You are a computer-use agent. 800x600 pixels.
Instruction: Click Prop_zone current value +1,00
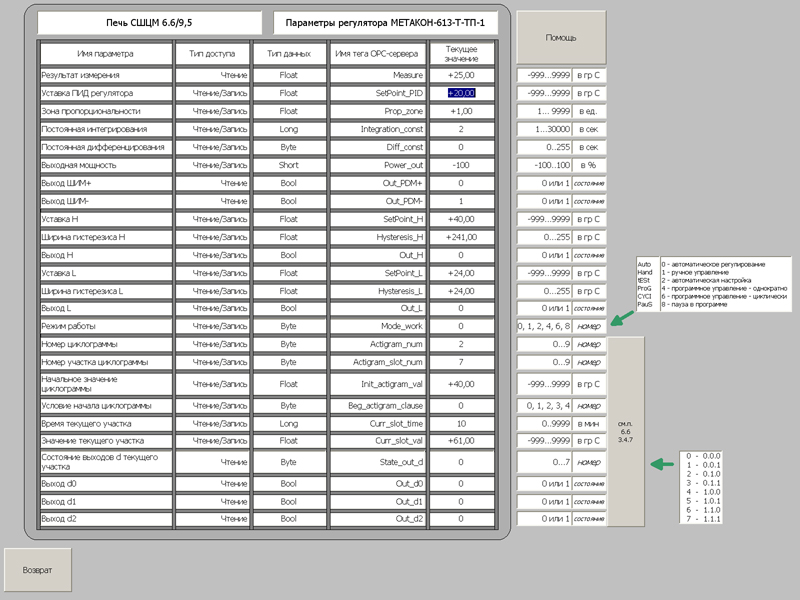(x=462, y=111)
